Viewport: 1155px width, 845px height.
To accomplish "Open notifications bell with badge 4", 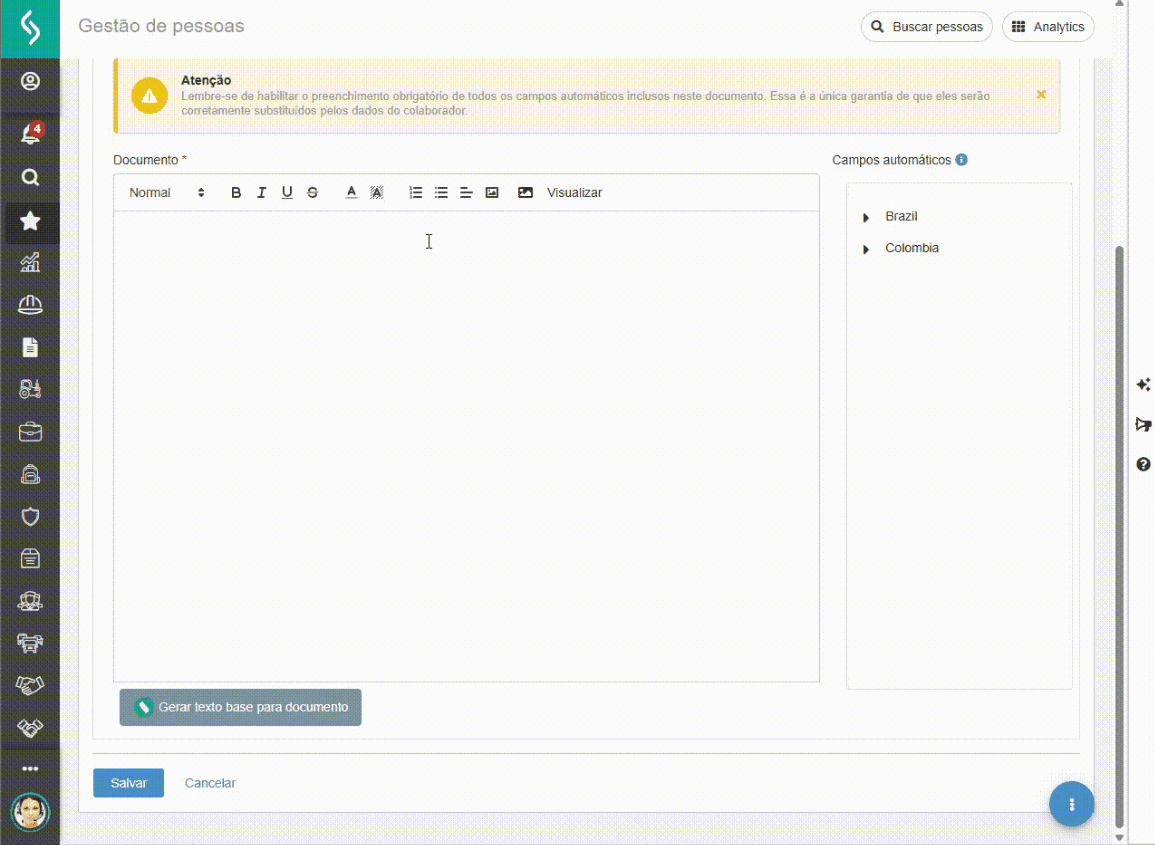I will [x=31, y=133].
